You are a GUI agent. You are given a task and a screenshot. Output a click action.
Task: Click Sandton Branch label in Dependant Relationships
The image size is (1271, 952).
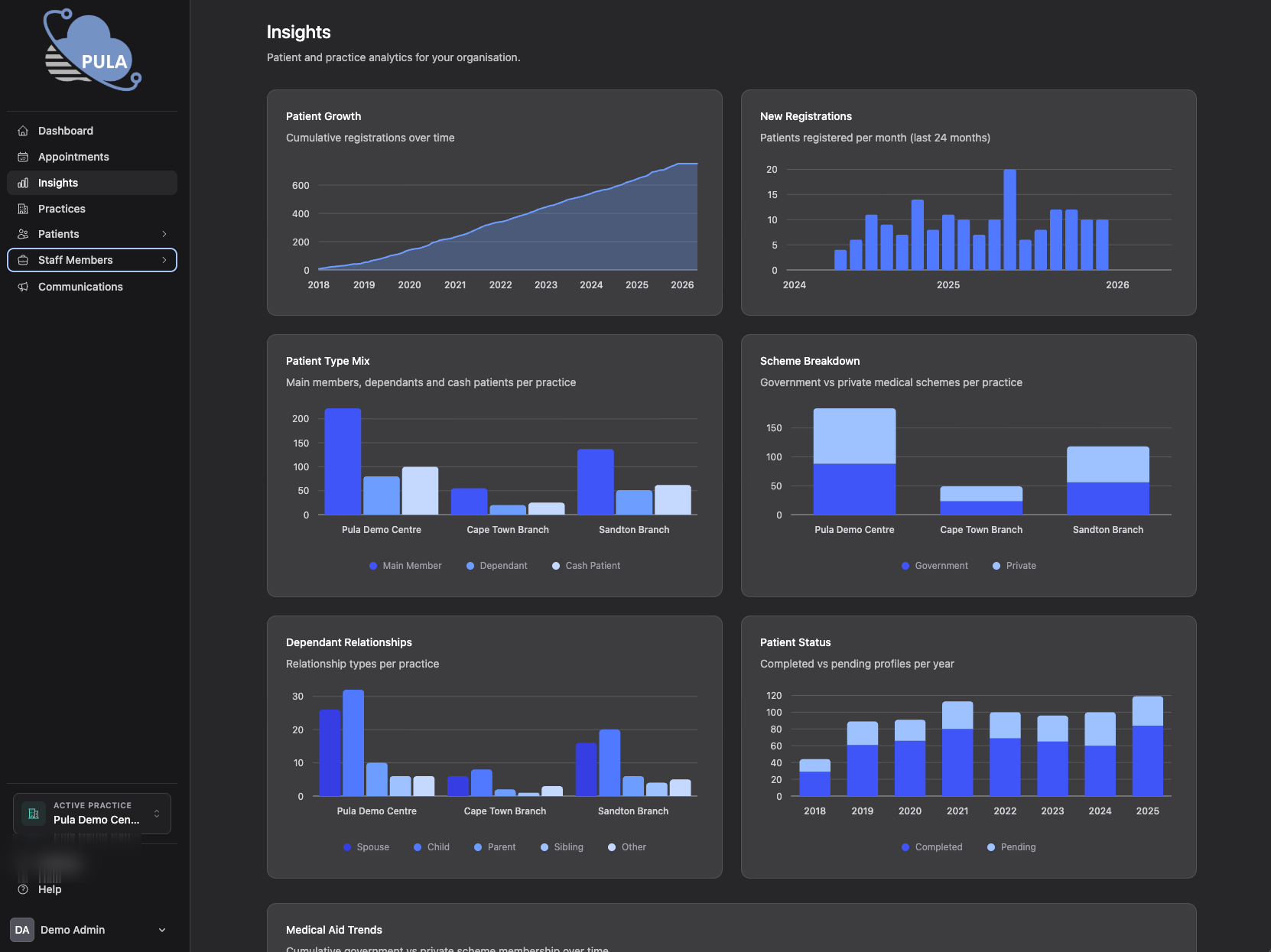[633, 811]
